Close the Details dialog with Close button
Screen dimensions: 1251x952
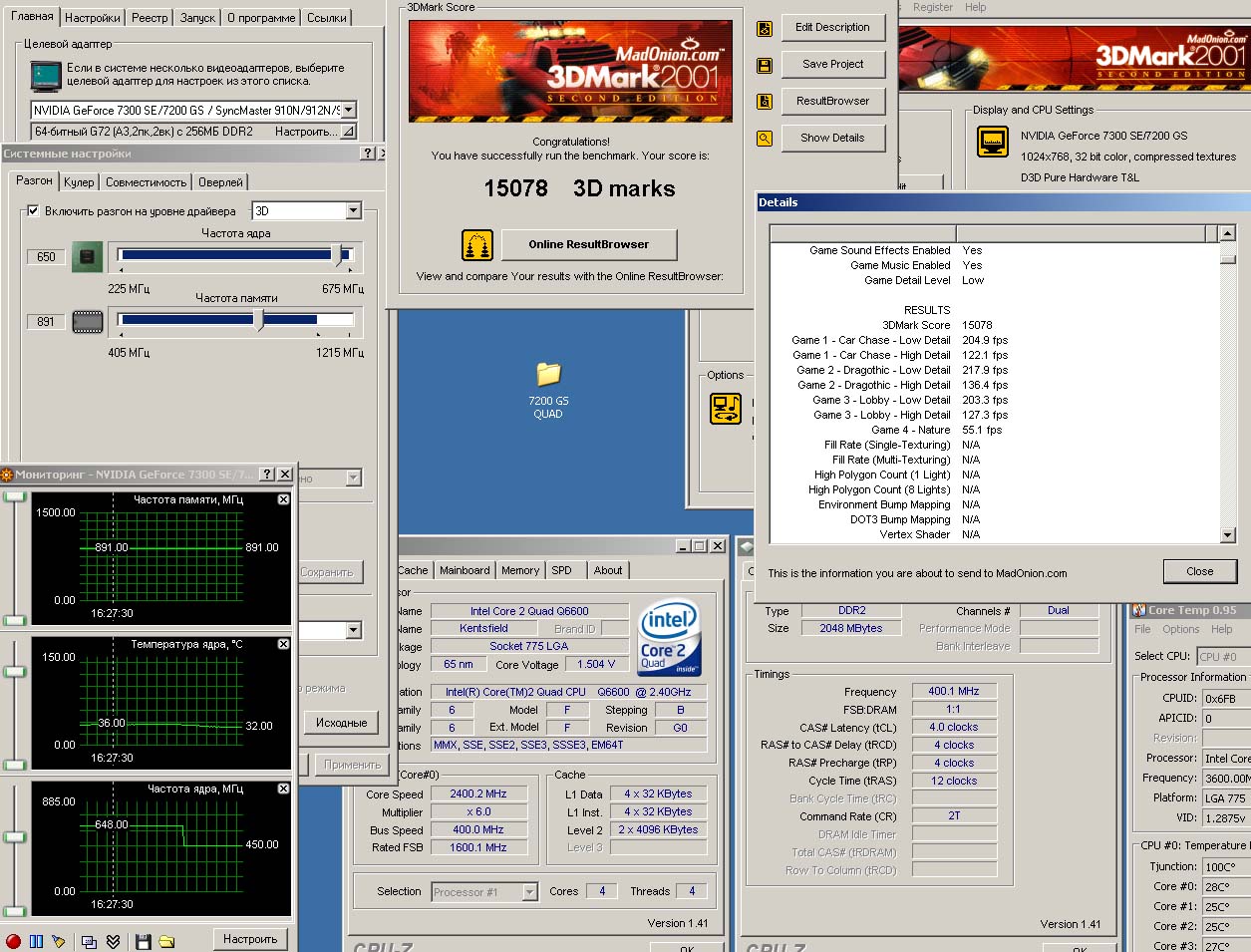pyautogui.click(x=1199, y=571)
